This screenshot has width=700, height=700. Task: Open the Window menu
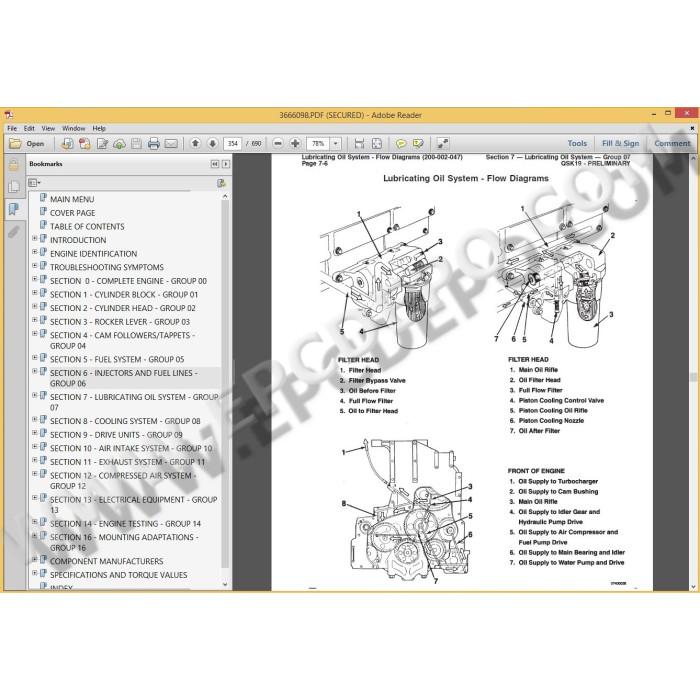(x=73, y=128)
